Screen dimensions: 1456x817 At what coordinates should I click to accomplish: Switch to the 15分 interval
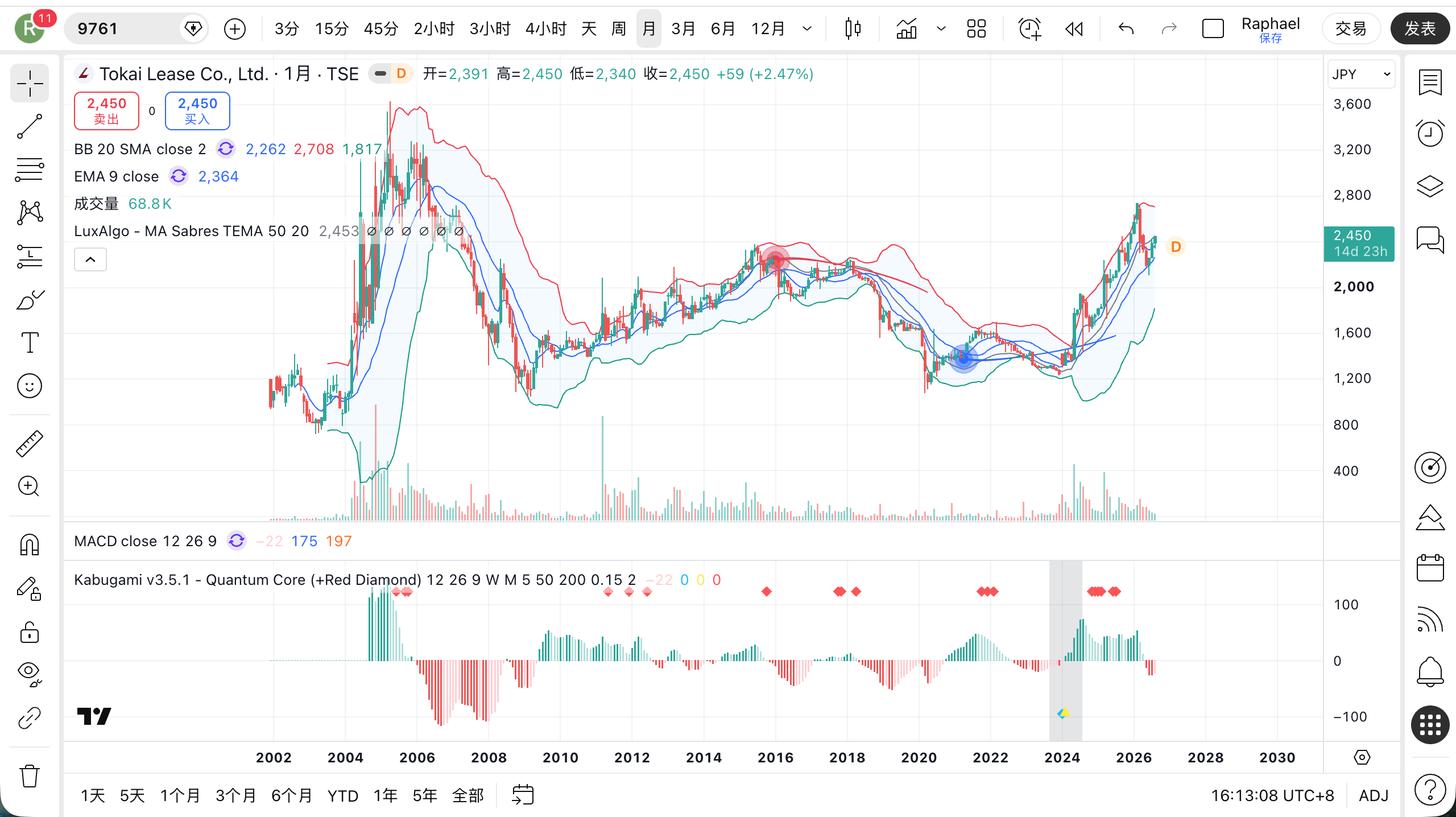tap(332, 28)
